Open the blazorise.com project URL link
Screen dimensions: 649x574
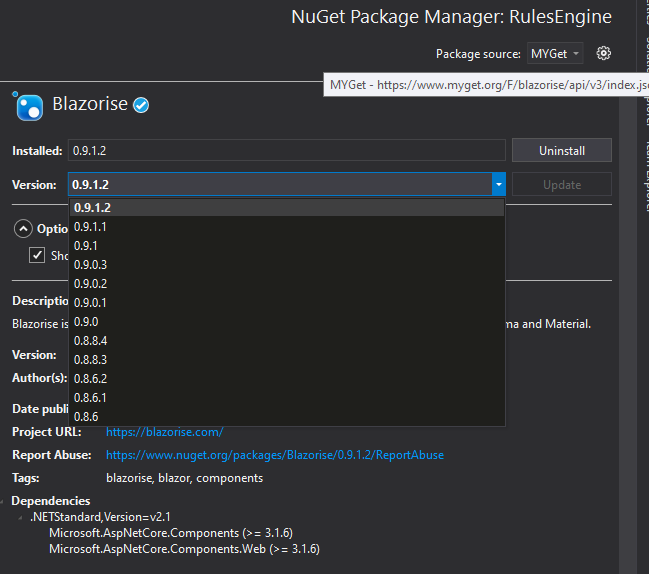pyautogui.click(x=165, y=432)
